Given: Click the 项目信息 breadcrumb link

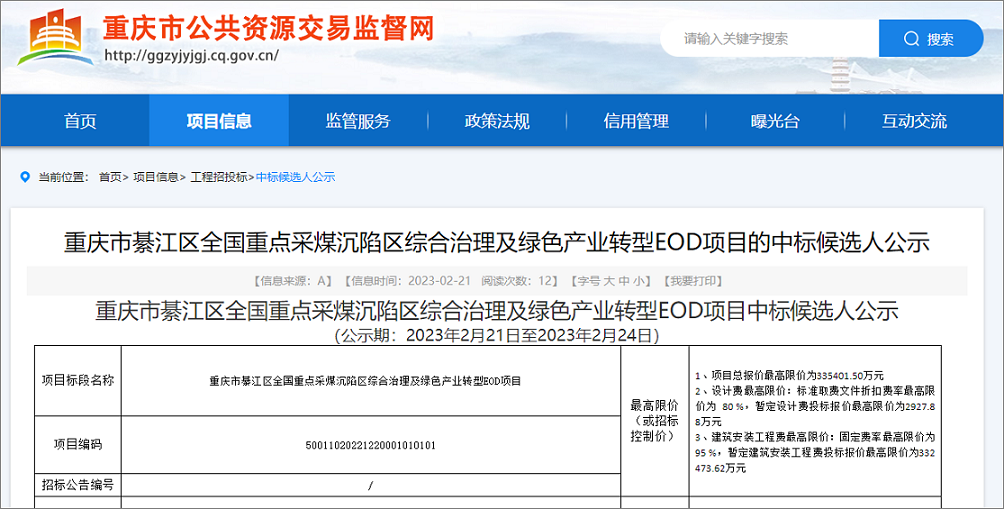Looking at the screenshot, I should pos(156,177).
